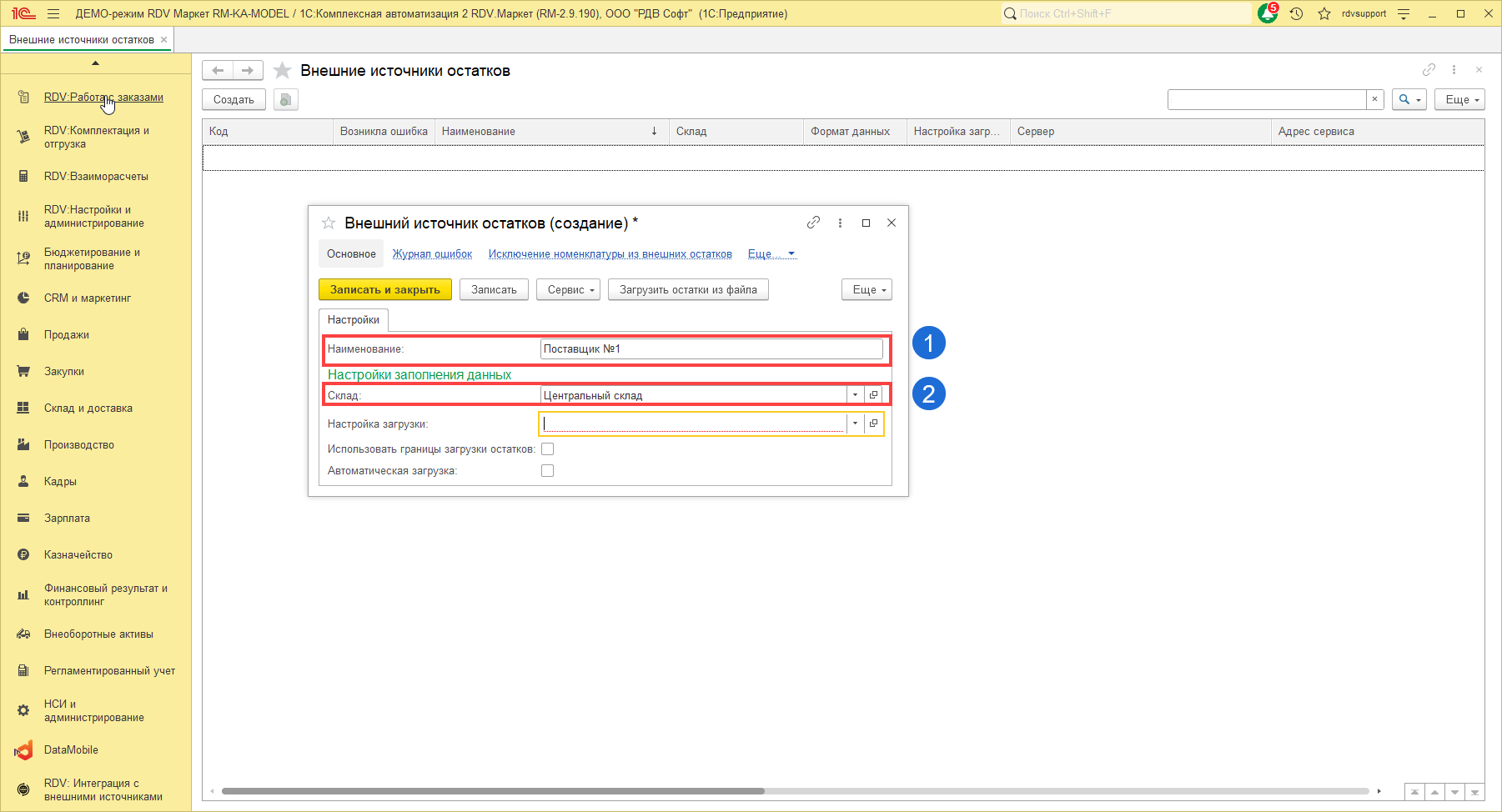1502x812 pixels.
Task: Click the Наименование input field
Action: click(x=711, y=349)
